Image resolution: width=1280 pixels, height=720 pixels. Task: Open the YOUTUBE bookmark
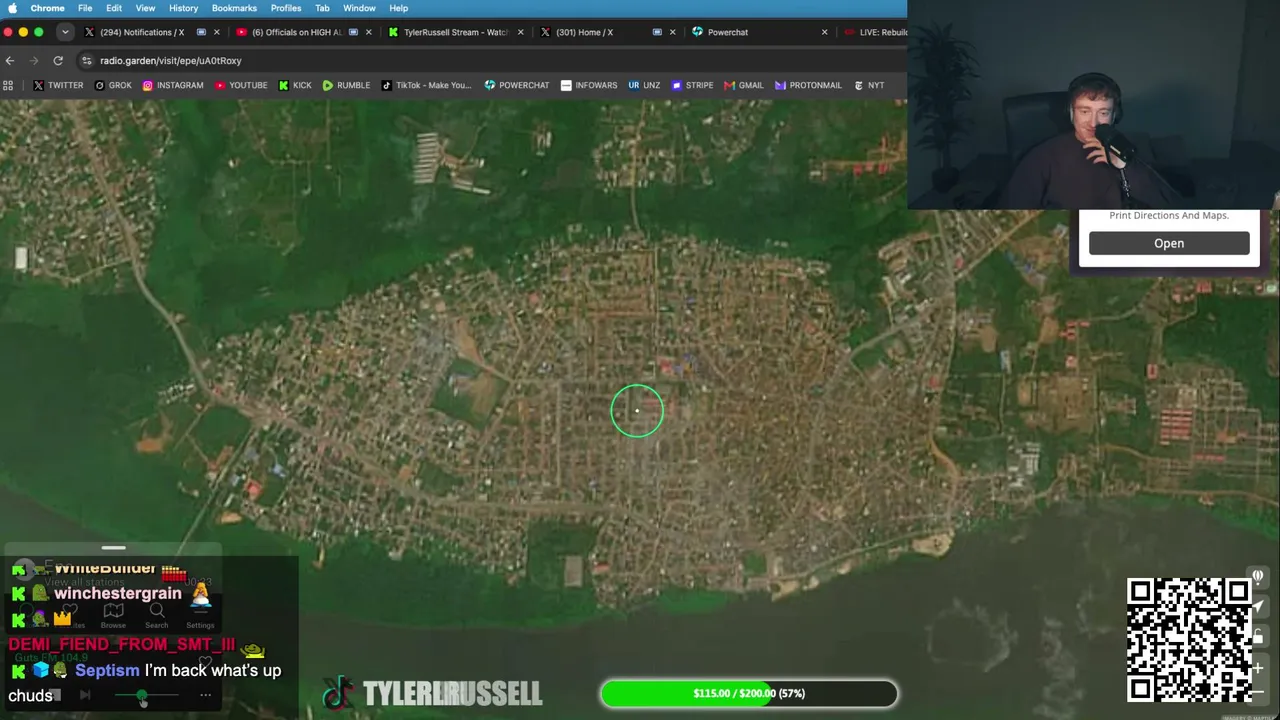241,86
